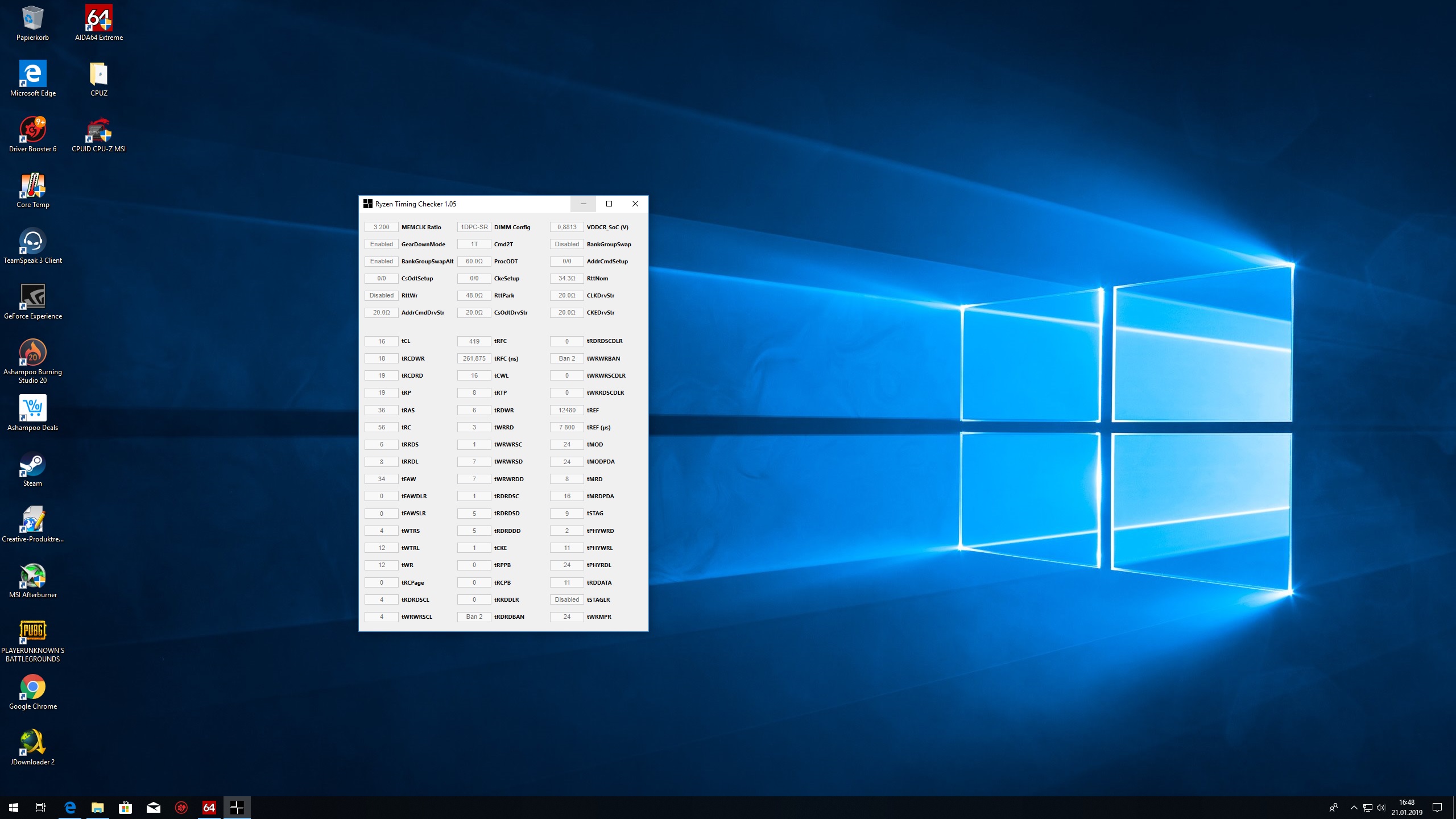
Task: Show hidden system tray icons
Action: point(1354,808)
